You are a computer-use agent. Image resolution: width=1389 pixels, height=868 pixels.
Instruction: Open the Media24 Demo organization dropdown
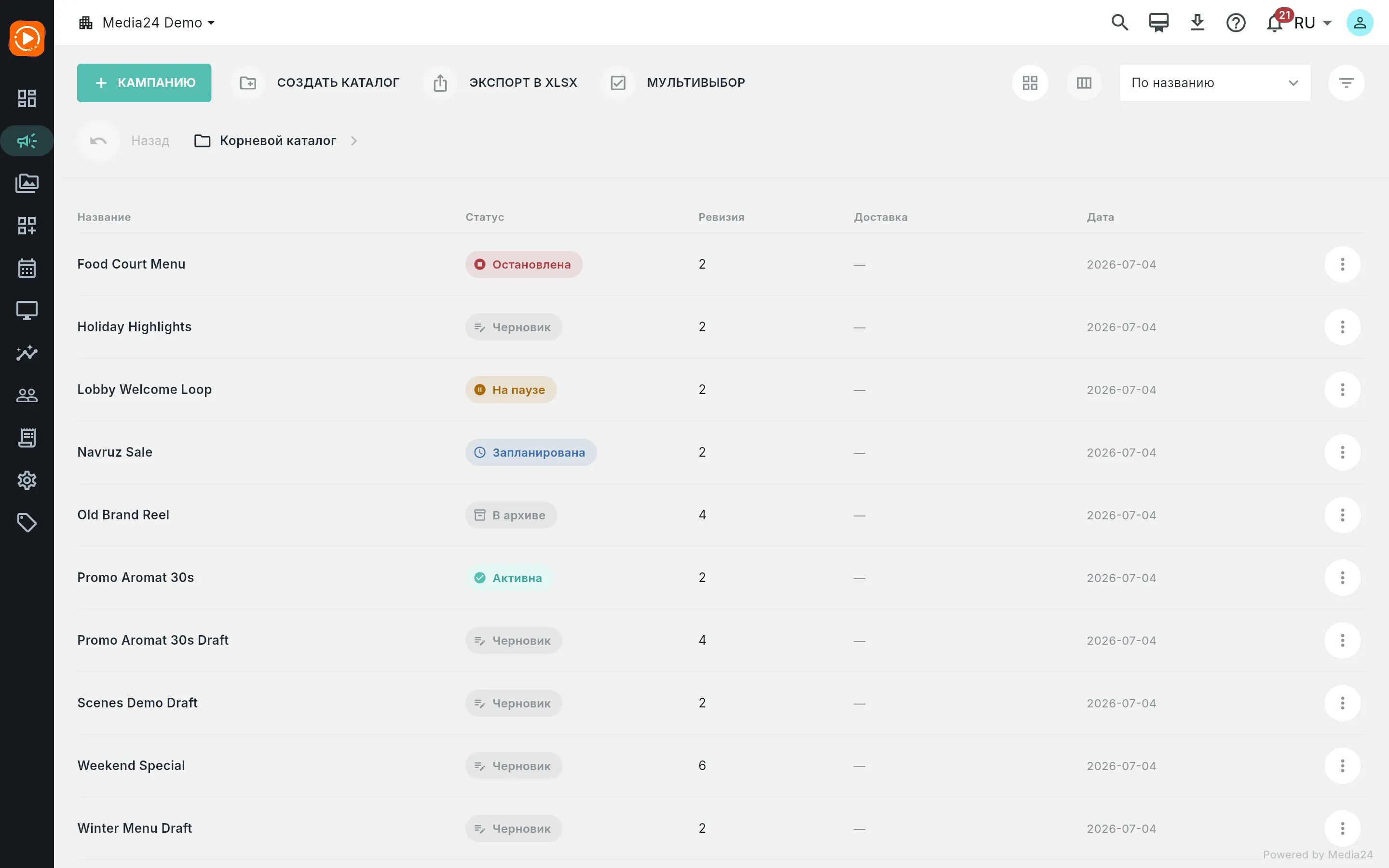tap(147, 23)
